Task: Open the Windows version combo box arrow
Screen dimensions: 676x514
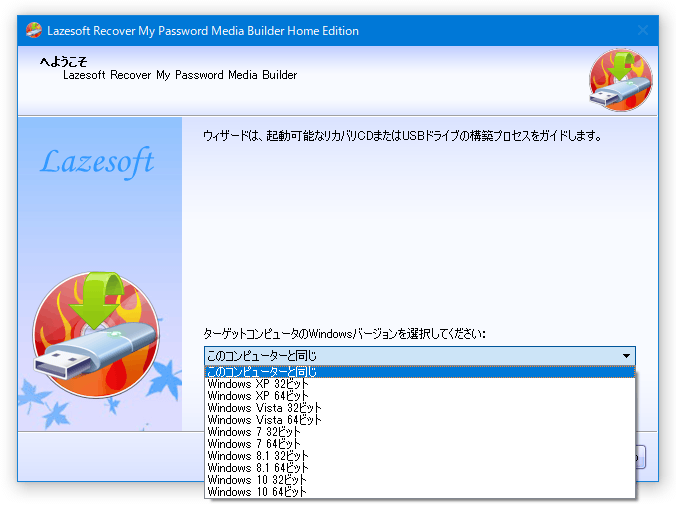Action: pyautogui.click(x=626, y=356)
